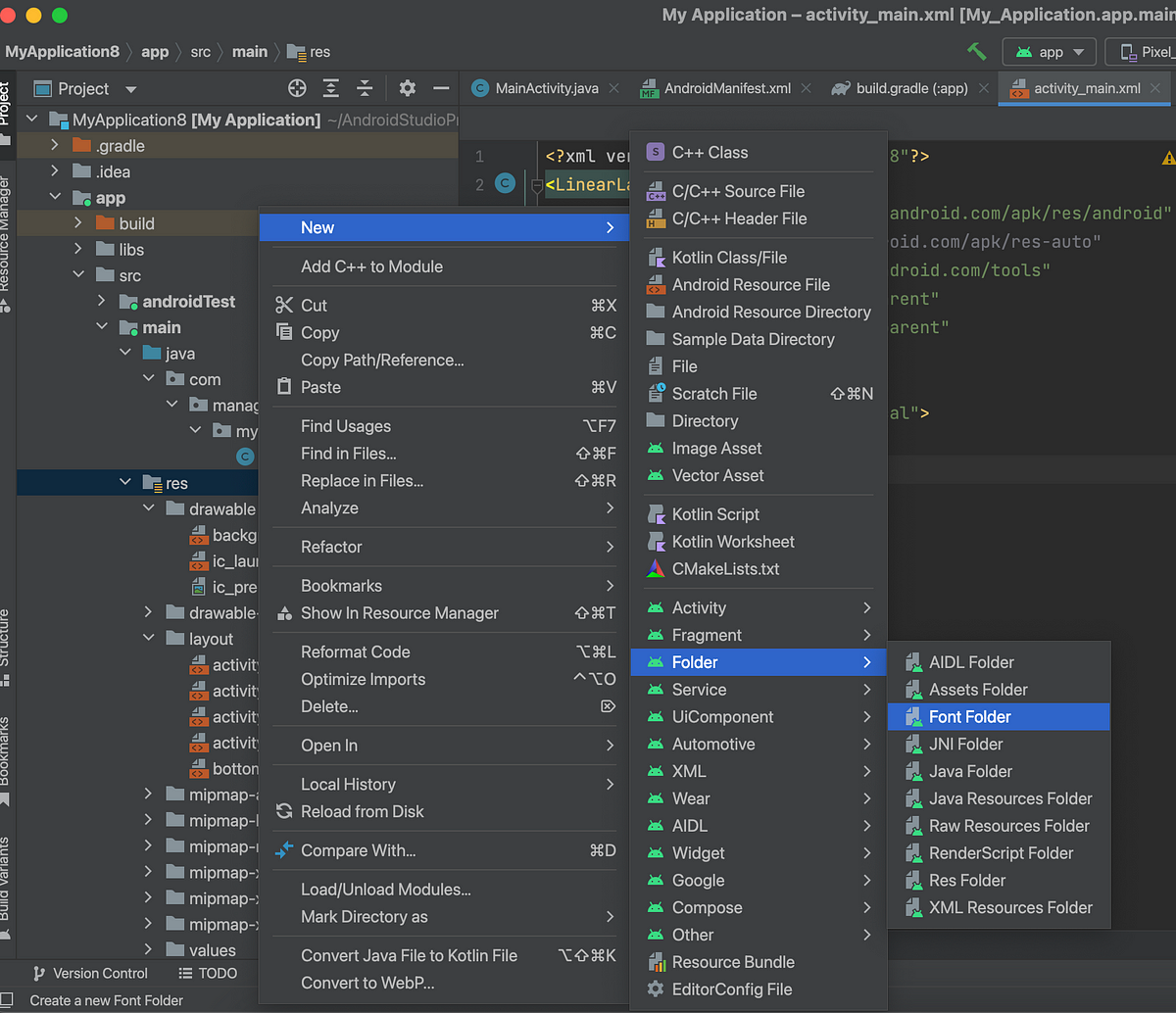Image resolution: width=1176 pixels, height=1013 pixels.
Task: Click the yellow warning icon in editor
Action: pos(1168,158)
